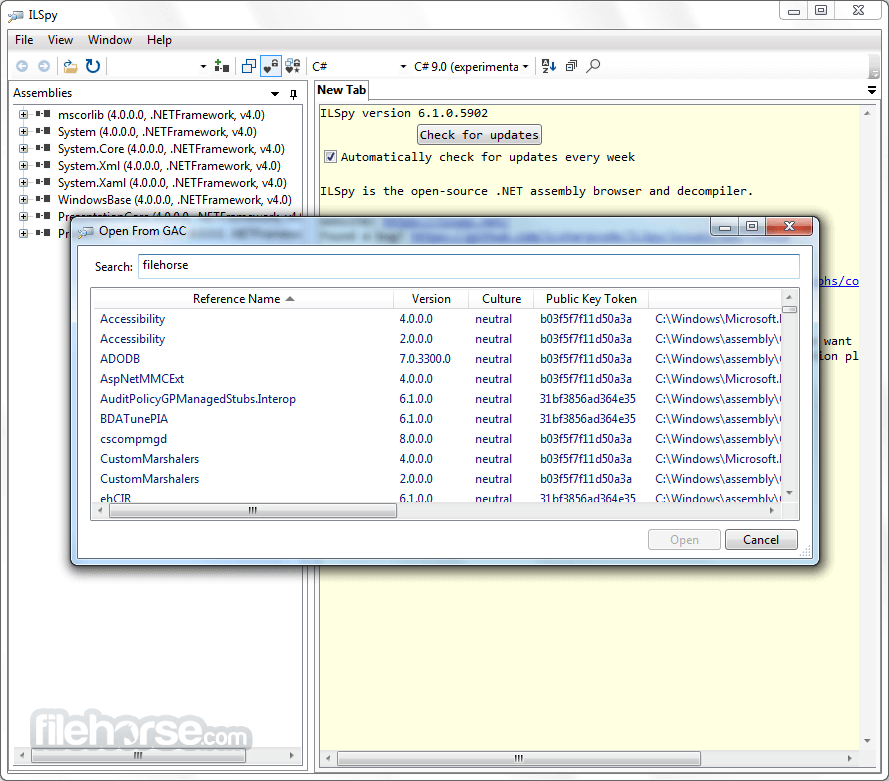The width and height of the screenshot is (889, 781).
Task: Click Cancel in Open From GAC dialog
Action: tap(761, 540)
